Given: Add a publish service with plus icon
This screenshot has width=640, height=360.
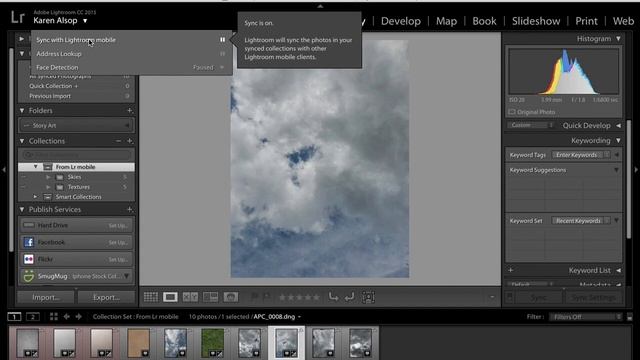Looking at the screenshot, I should [129, 209].
